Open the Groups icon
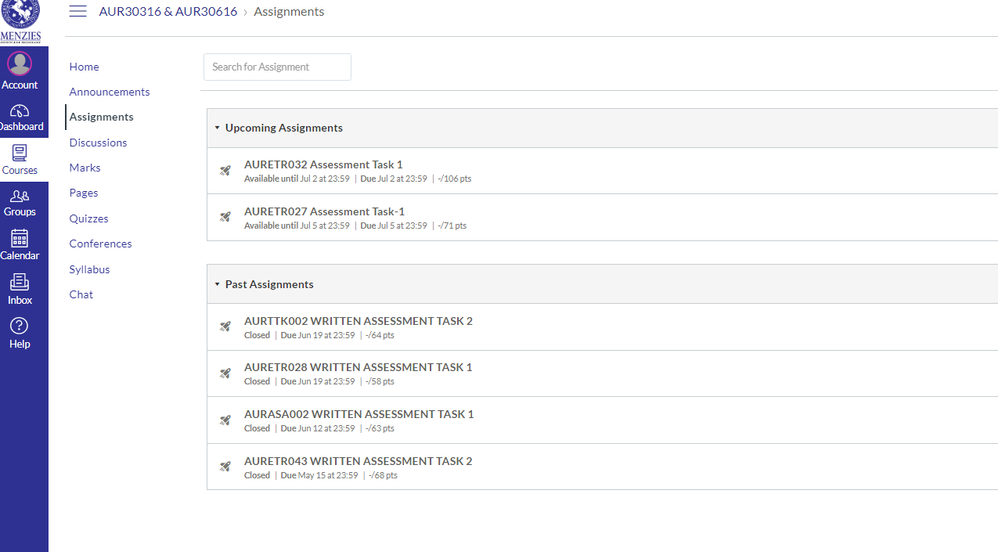998x552 pixels. click(x=20, y=196)
